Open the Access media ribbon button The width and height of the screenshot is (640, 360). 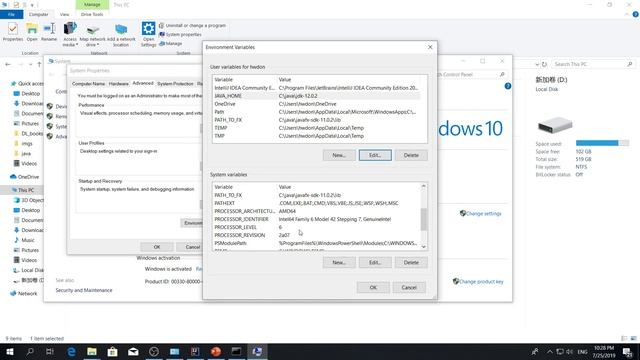click(x=70, y=34)
